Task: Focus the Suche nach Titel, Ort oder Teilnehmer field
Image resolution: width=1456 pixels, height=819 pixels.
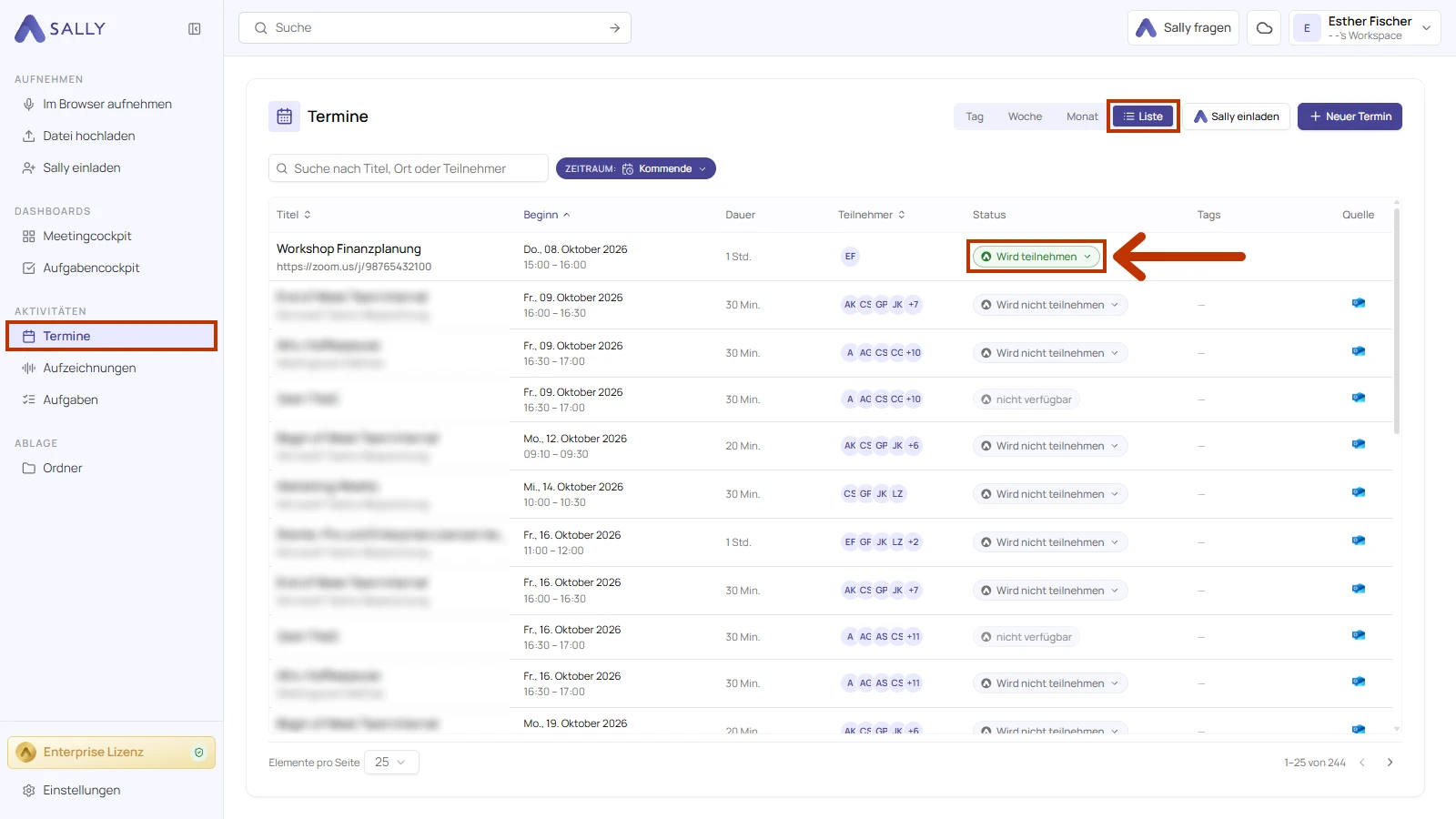Action: 409,168
